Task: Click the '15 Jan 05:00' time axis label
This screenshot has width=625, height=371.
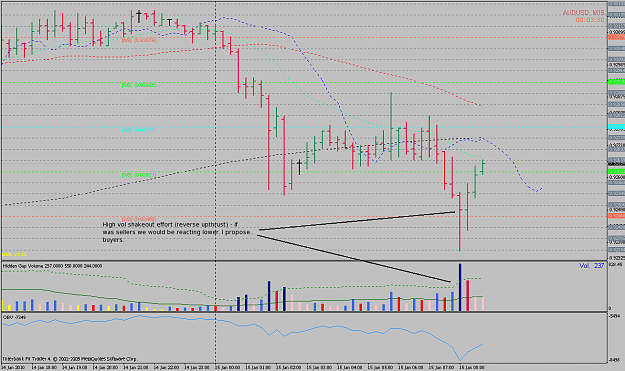Action: coord(380,367)
